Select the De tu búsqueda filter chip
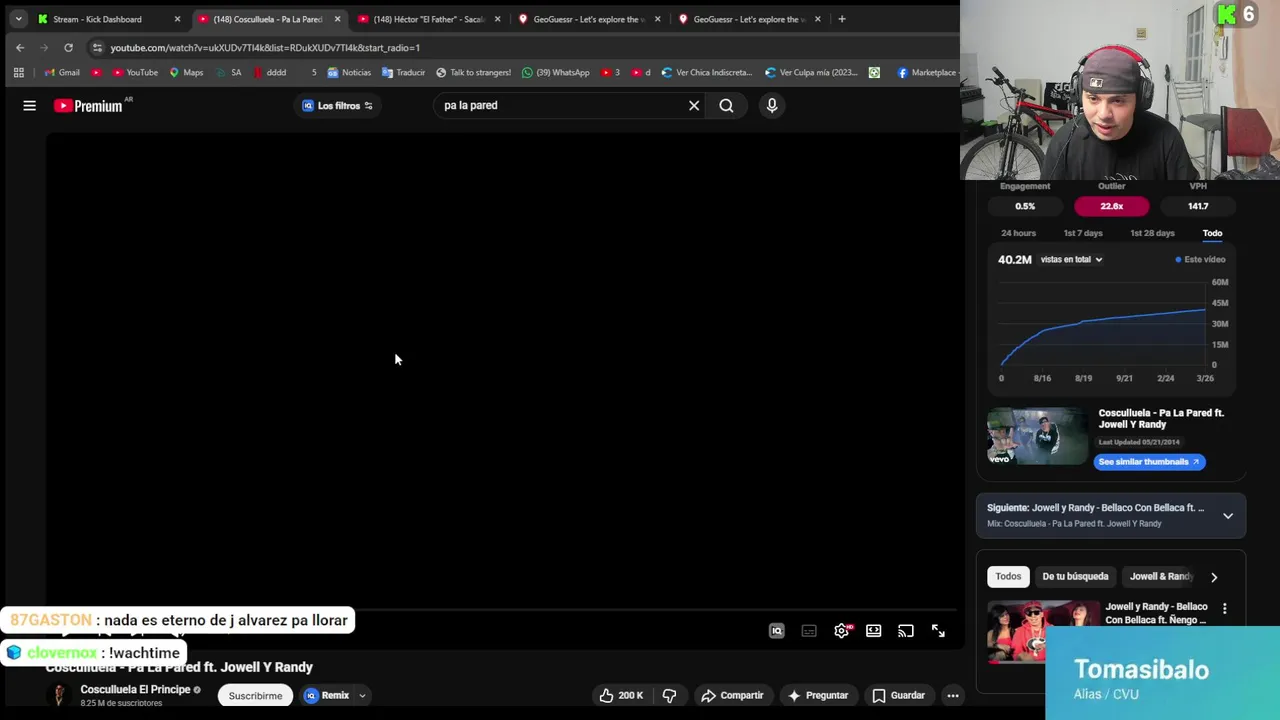Screen dimensions: 1280x720 tap(1075, 576)
